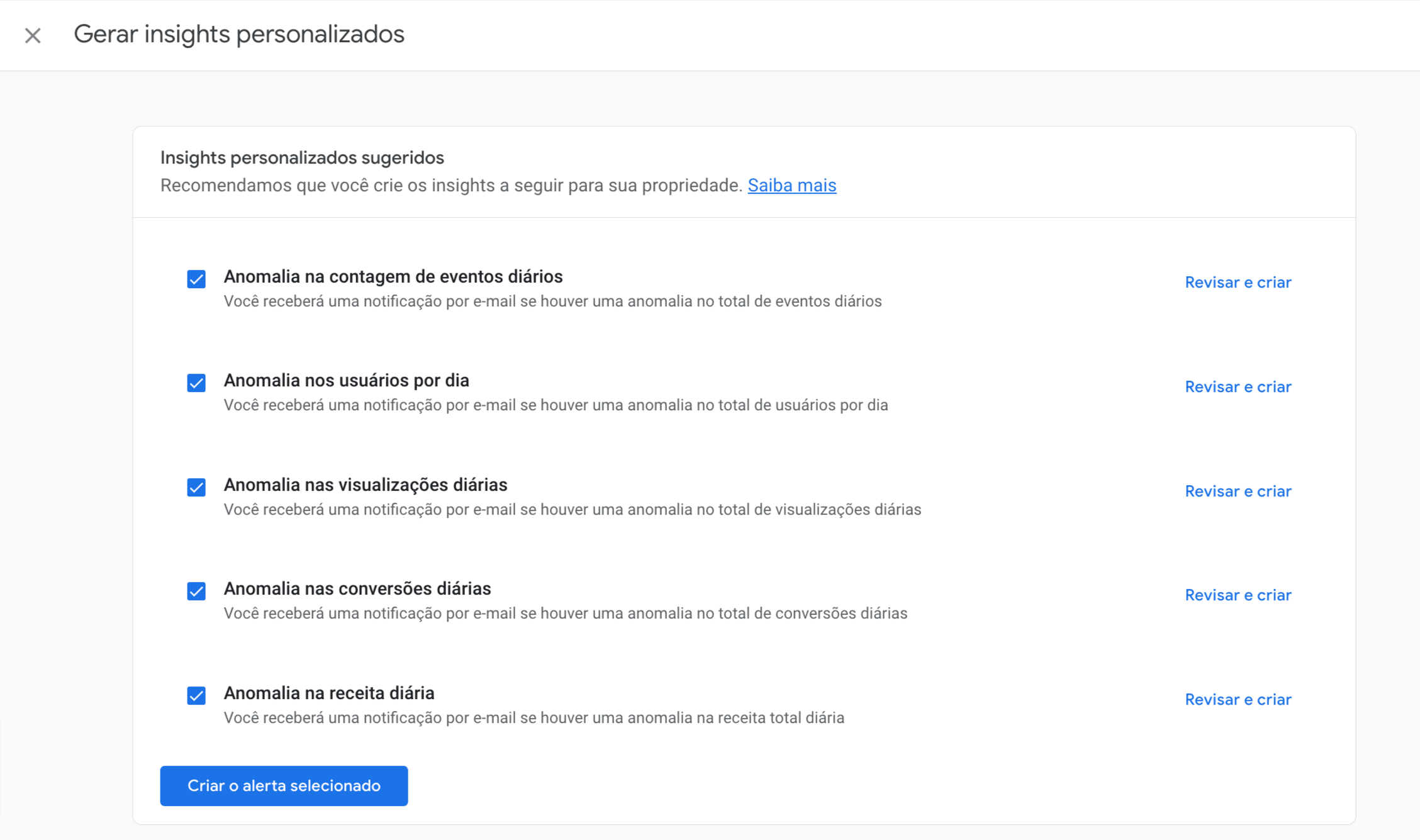Click Criar o alerta selecionado button
Viewport: 1420px width, 840px height.
283,785
